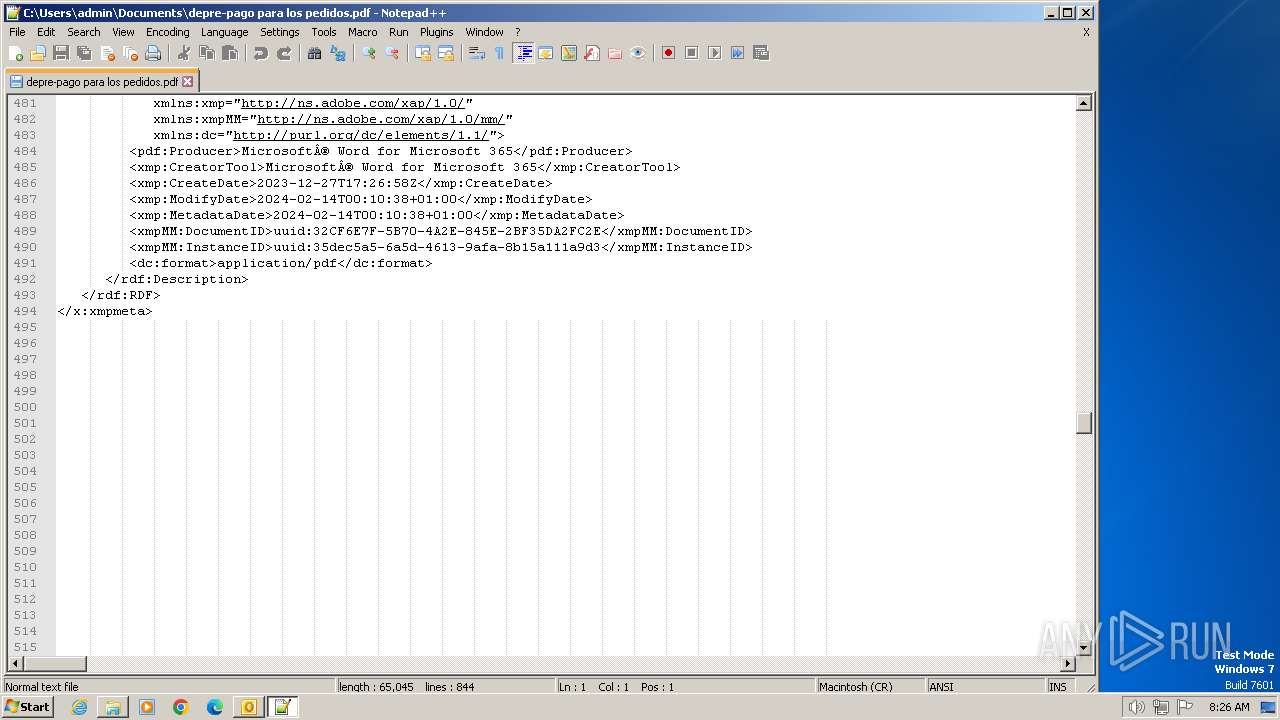Click the vertical scrollbar thumb

pos(1083,423)
